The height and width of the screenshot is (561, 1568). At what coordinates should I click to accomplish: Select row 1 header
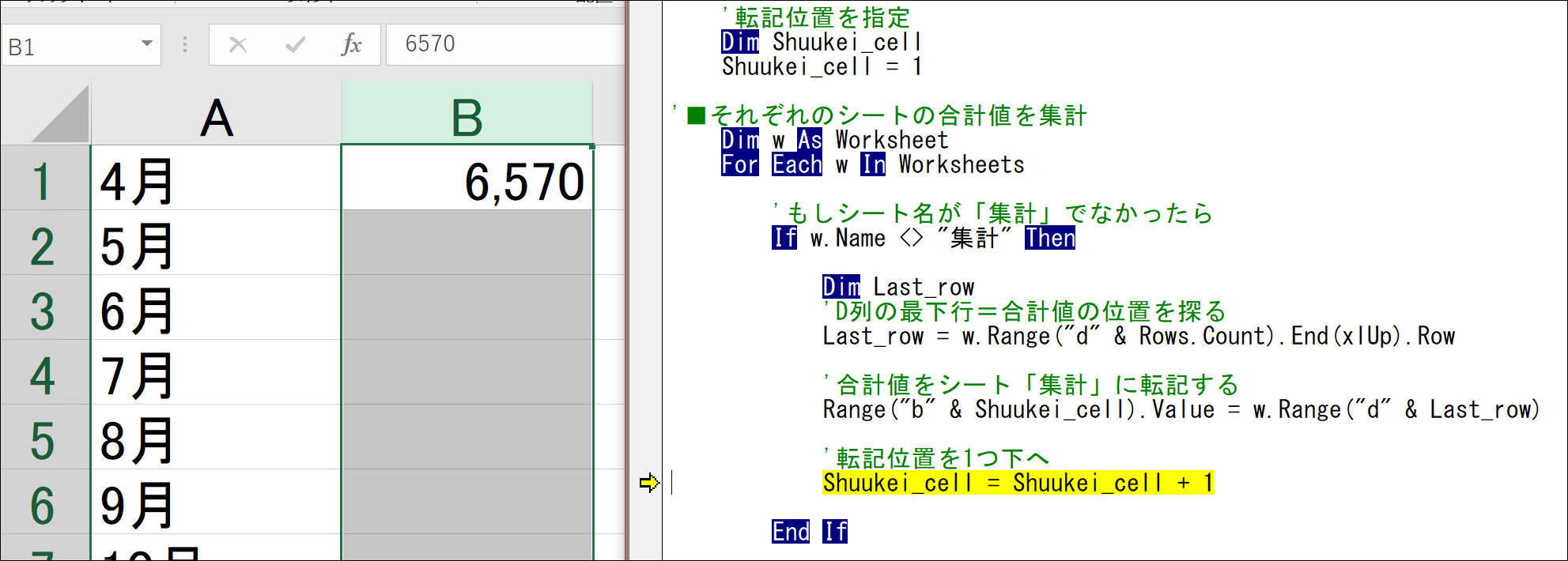pos(45,178)
